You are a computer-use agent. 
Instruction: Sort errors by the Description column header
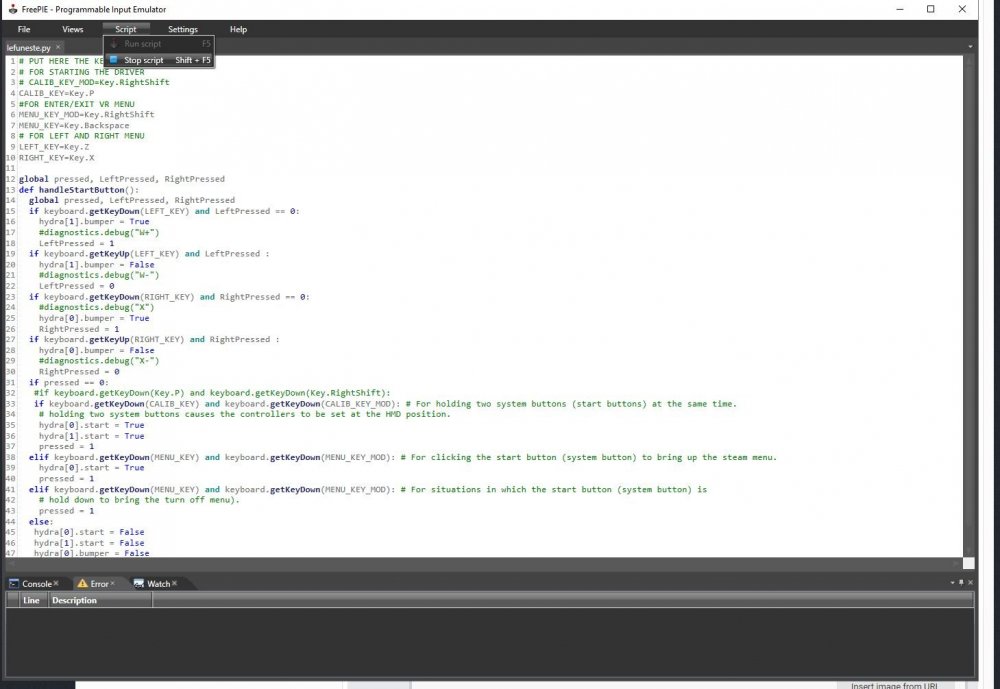pyautogui.click(x=100, y=600)
